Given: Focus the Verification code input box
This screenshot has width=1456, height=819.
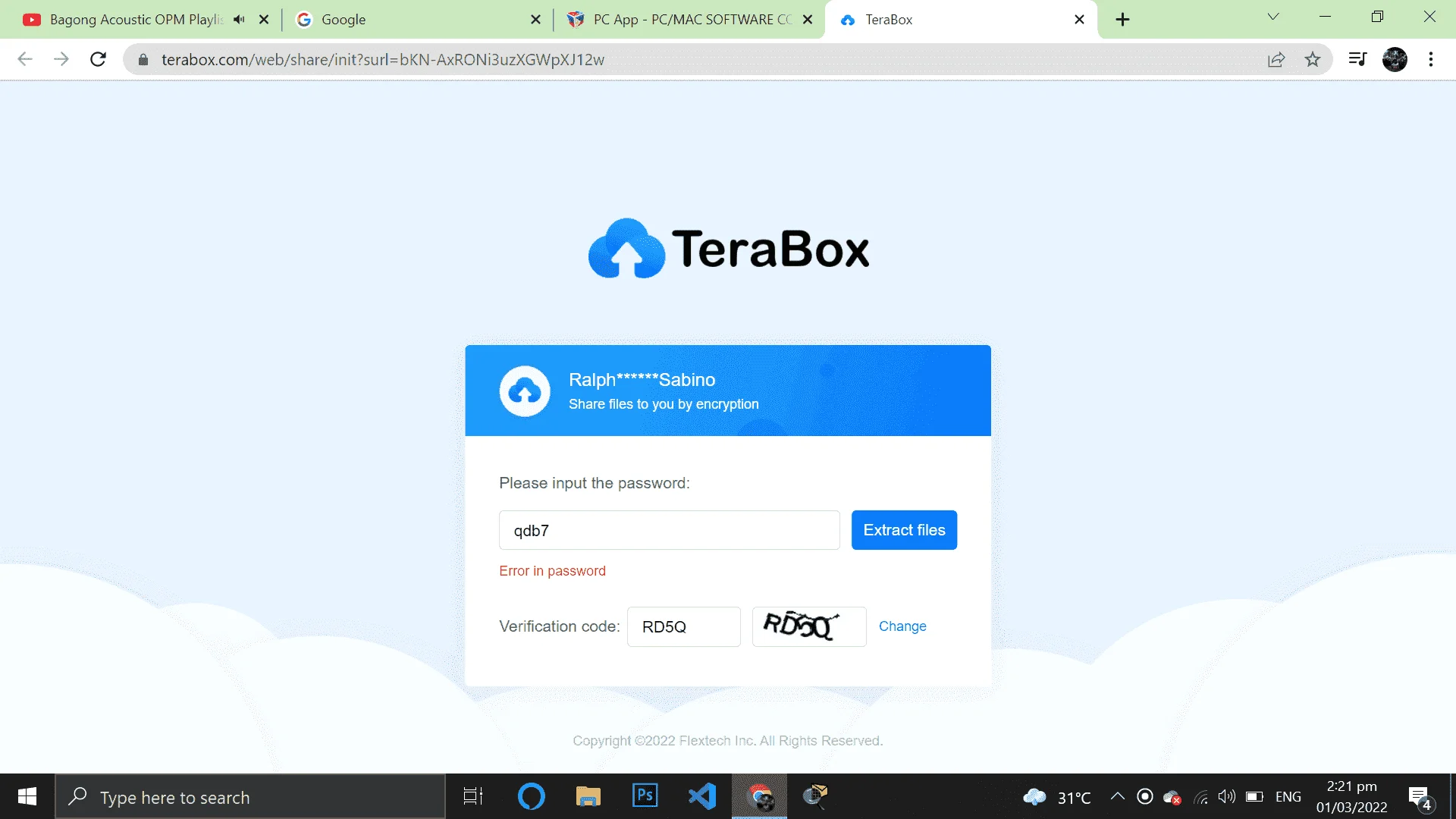Looking at the screenshot, I should click(683, 626).
